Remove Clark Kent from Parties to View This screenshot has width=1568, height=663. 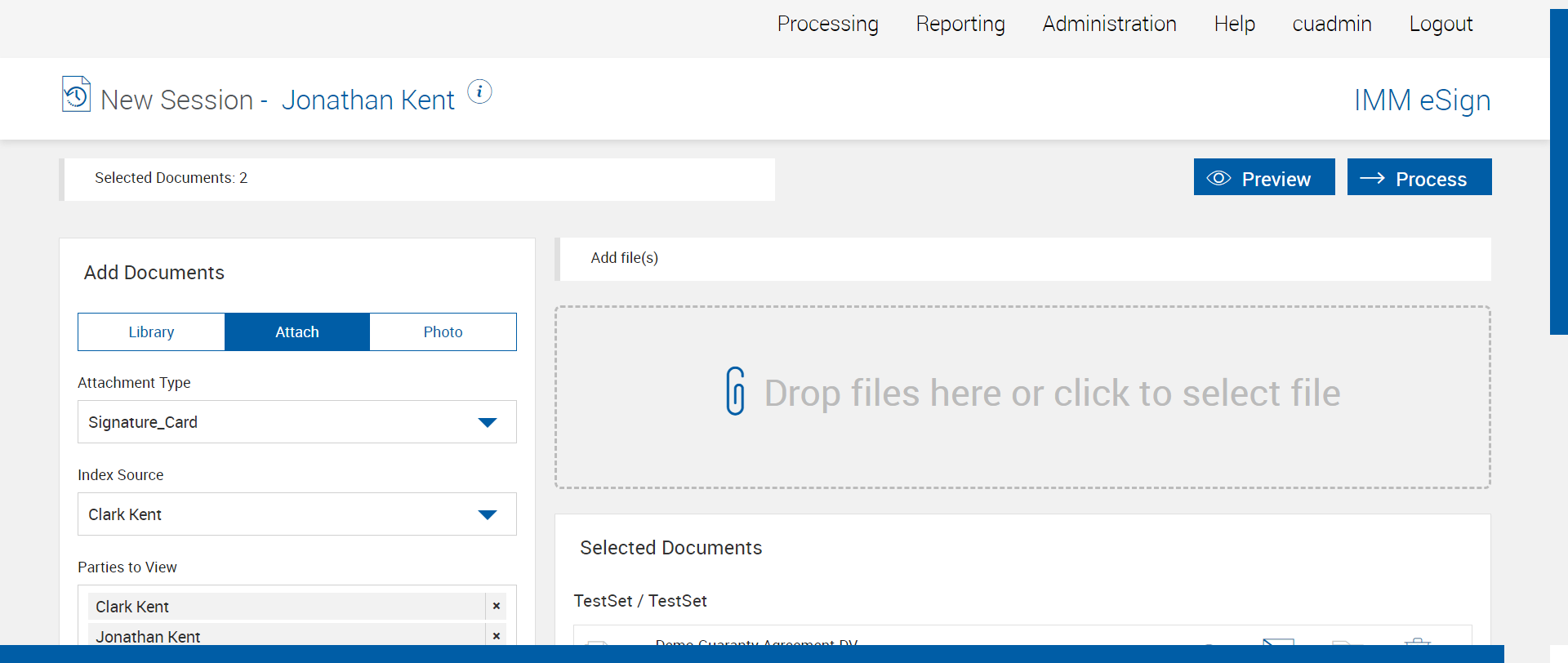point(496,606)
